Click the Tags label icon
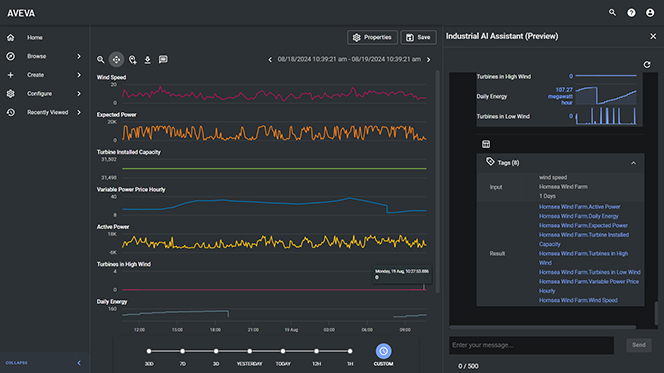 click(x=490, y=162)
